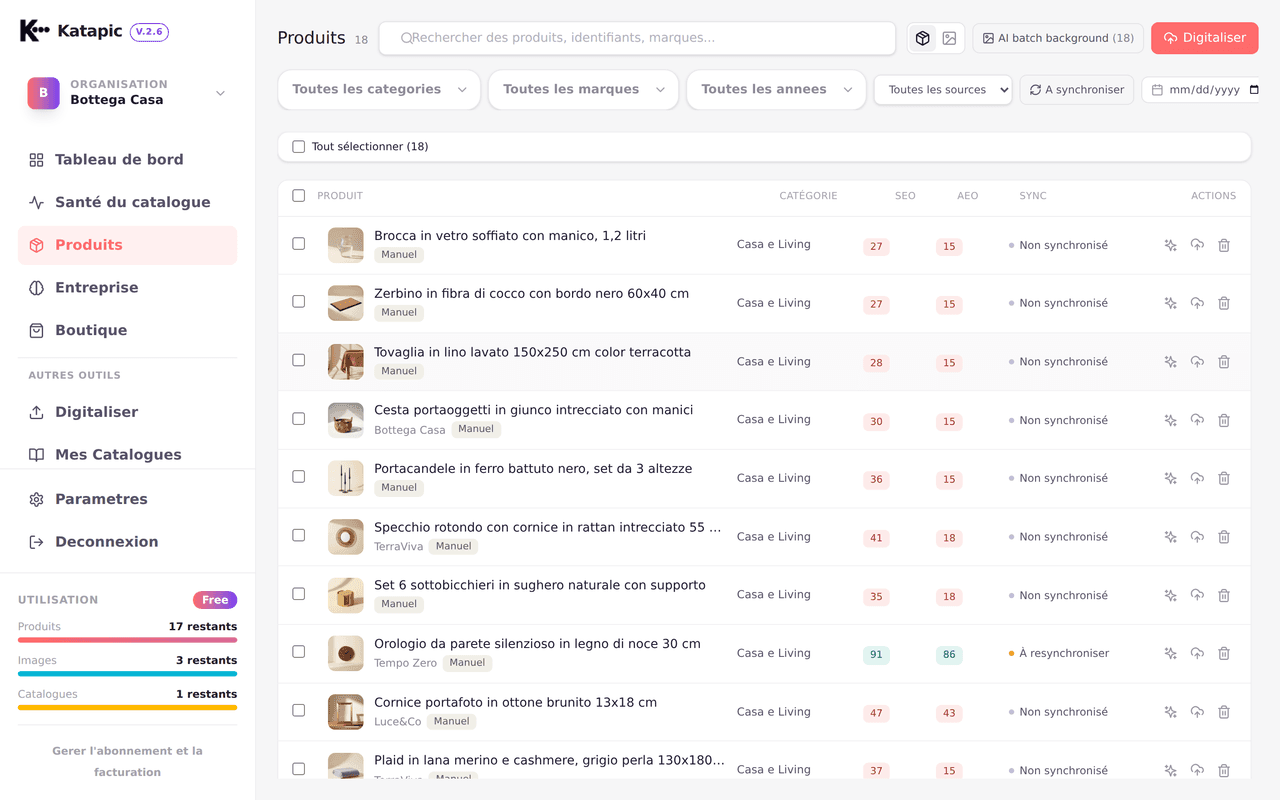Delete the Specchio rotondo product
Image resolution: width=1280 pixels, height=800 pixels.
pyautogui.click(x=1224, y=537)
